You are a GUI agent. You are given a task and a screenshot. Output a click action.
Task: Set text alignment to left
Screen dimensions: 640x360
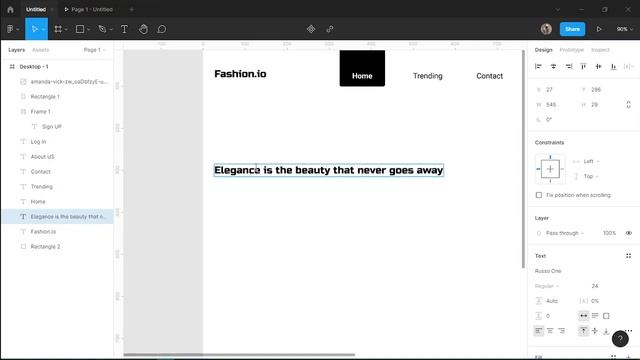539,331
